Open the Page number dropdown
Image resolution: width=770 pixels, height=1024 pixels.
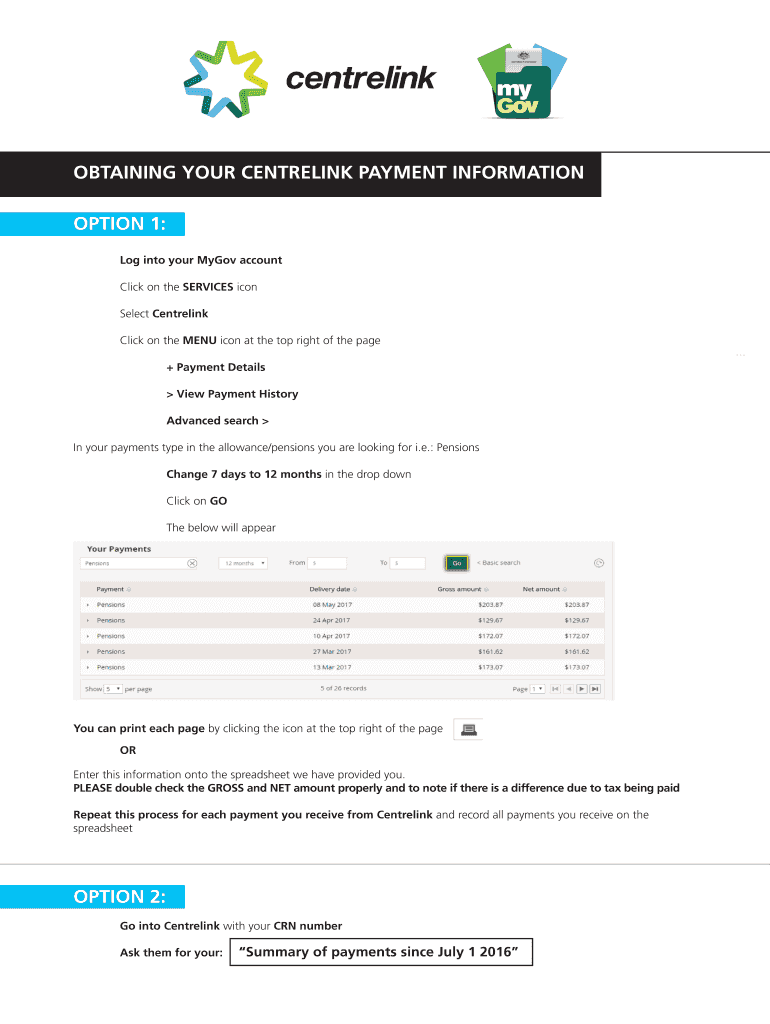tap(538, 689)
